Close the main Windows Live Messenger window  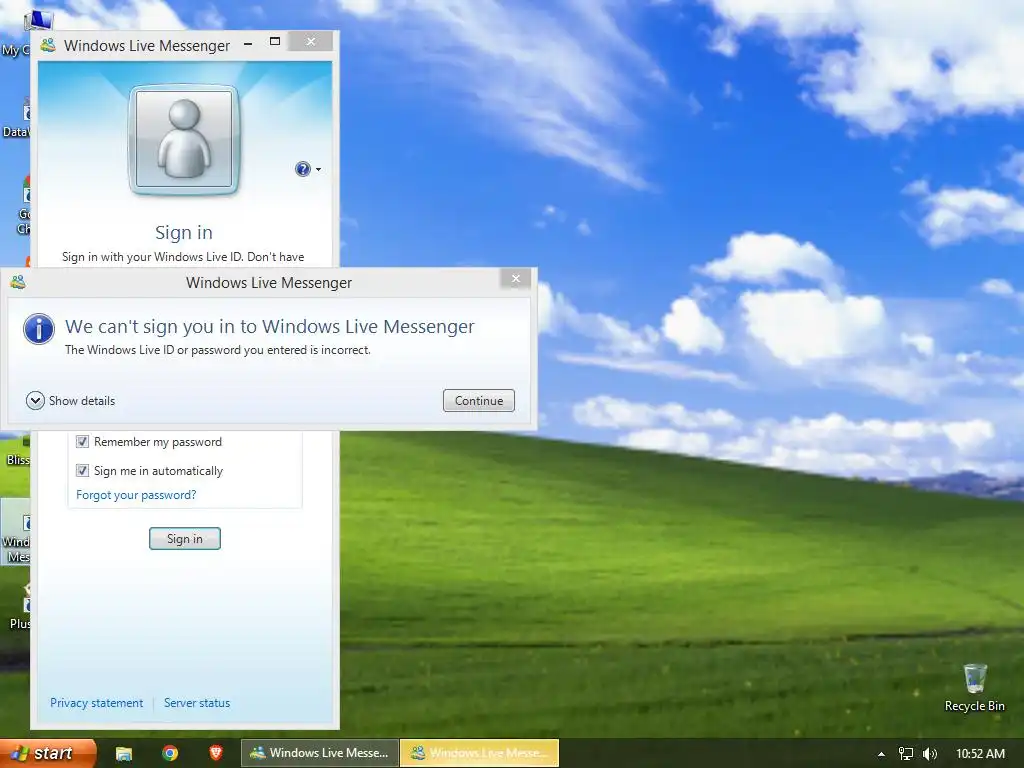pyautogui.click(x=311, y=42)
